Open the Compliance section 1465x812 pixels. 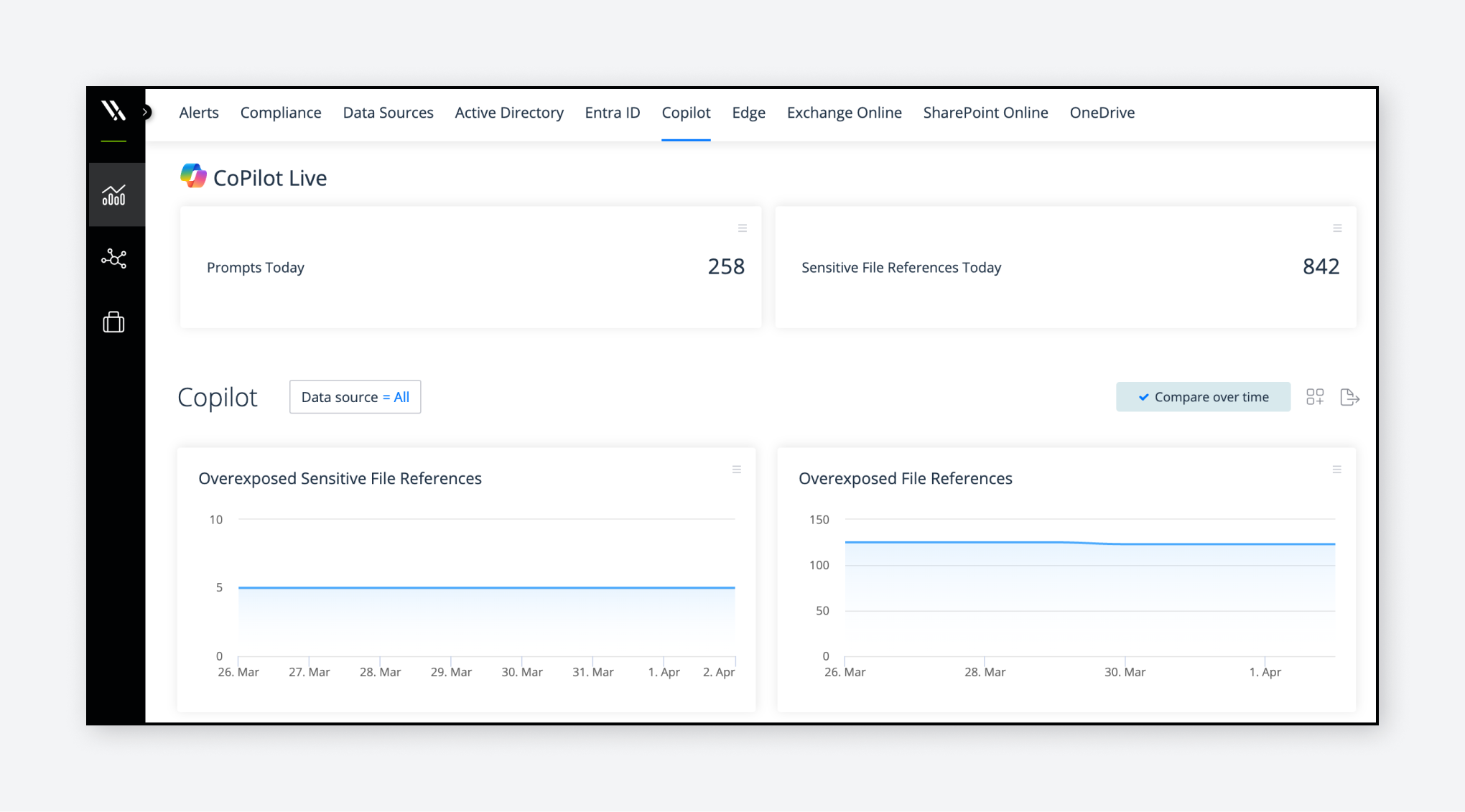point(280,113)
